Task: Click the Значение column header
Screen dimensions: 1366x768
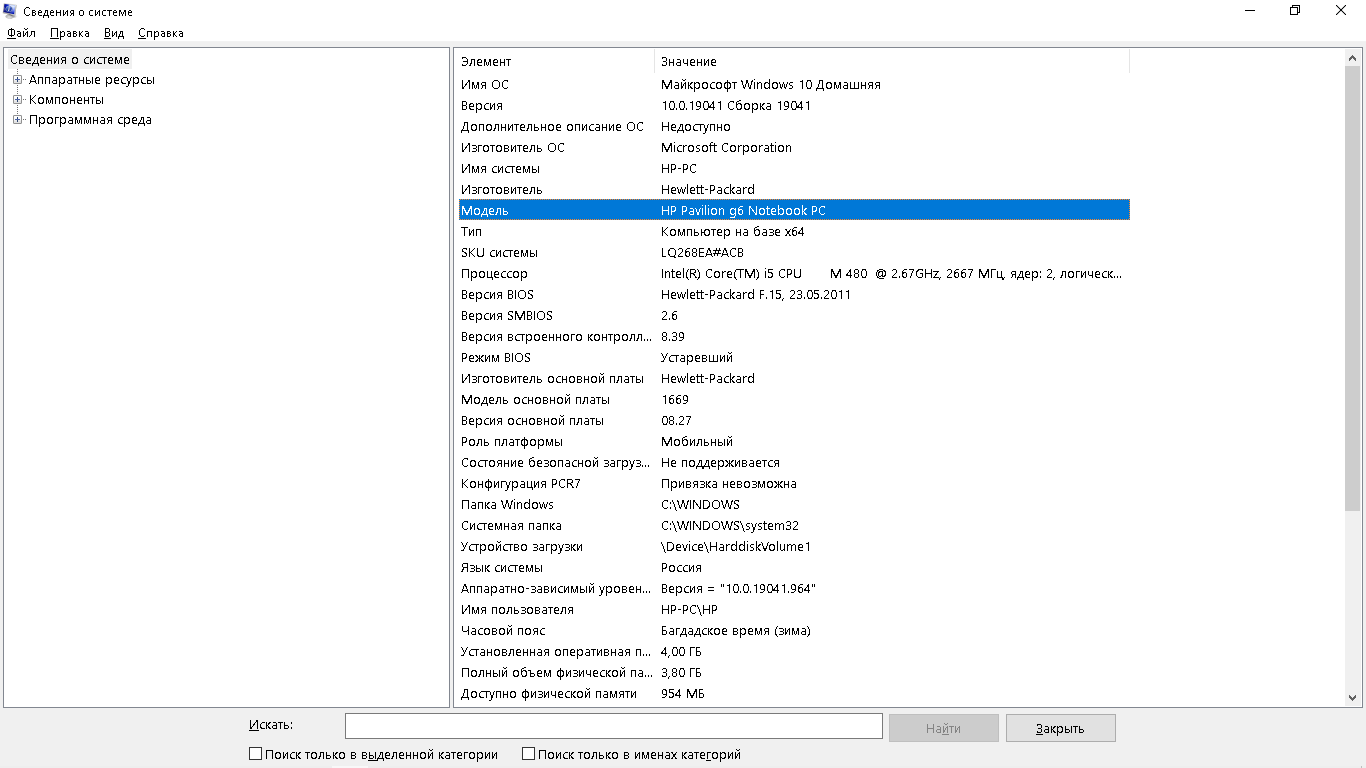Action: tap(892, 62)
